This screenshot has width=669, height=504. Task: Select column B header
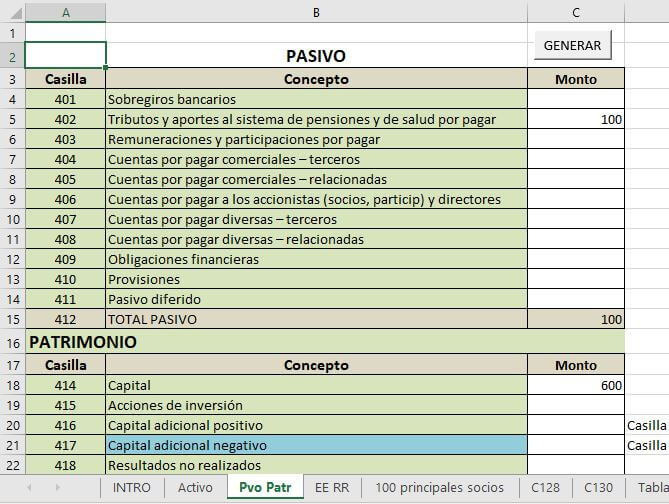pyautogui.click(x=316, y=12)
